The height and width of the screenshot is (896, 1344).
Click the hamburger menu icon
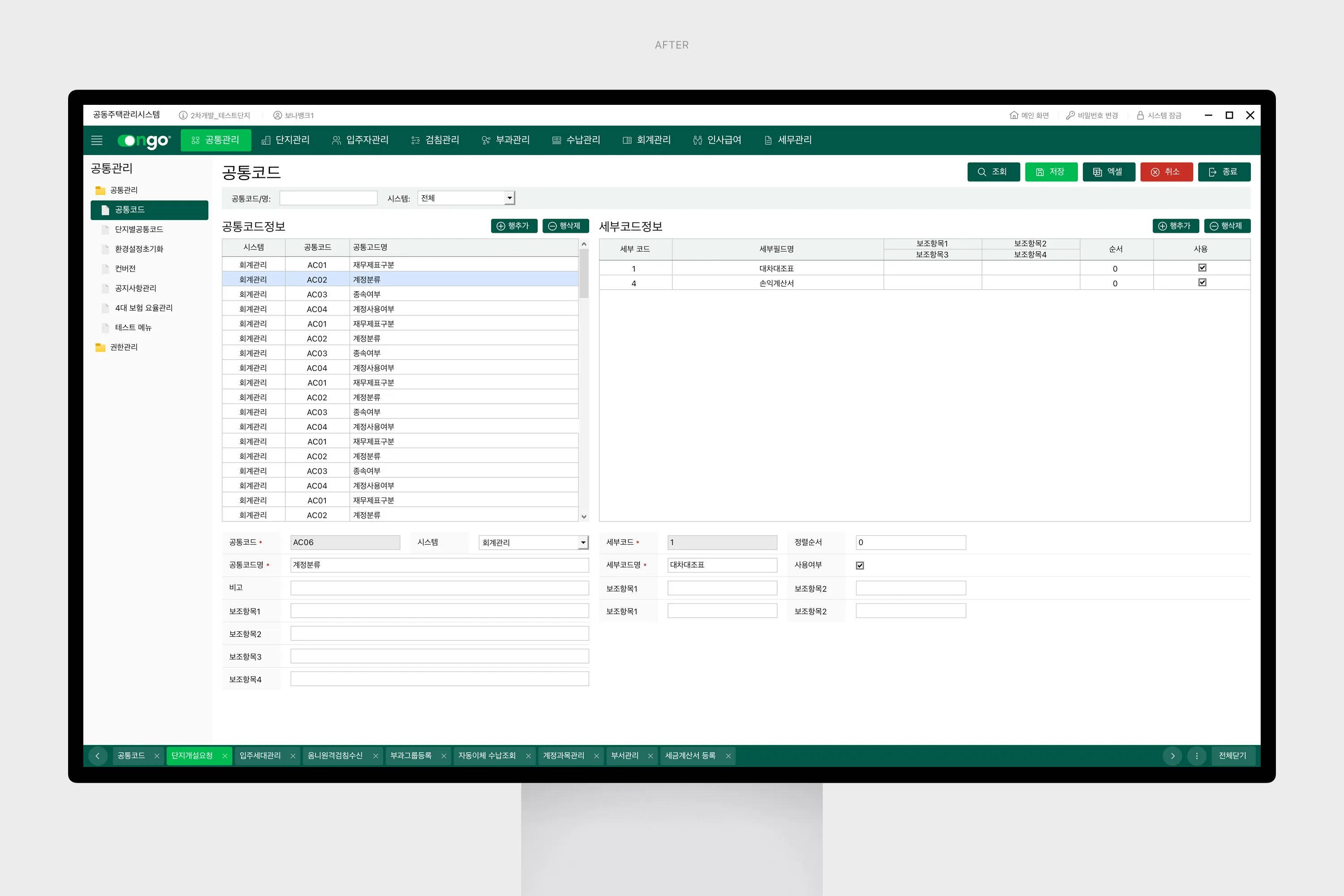point(97,140)
